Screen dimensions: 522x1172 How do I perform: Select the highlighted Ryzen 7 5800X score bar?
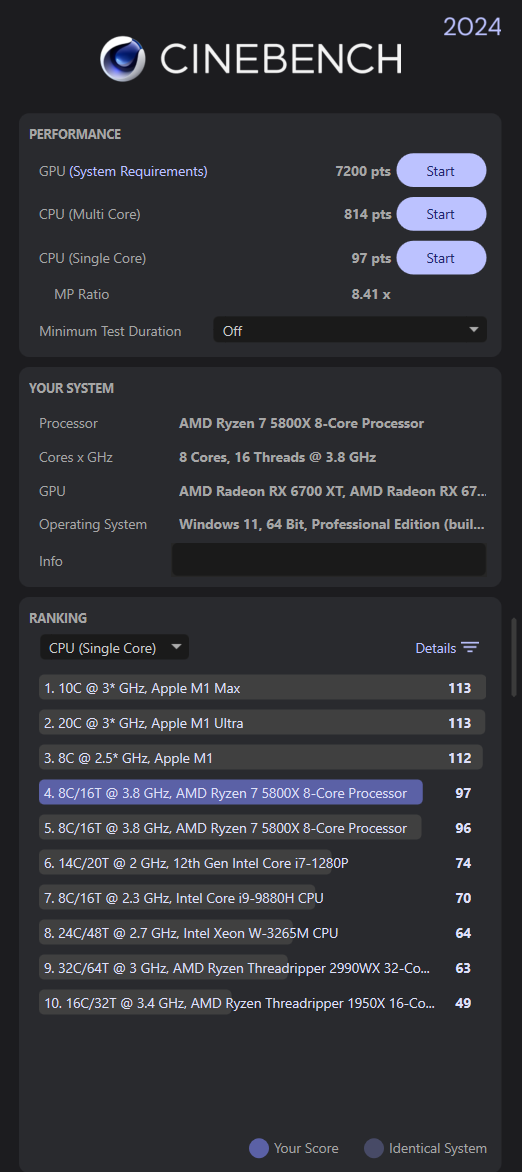coord(230,793)
